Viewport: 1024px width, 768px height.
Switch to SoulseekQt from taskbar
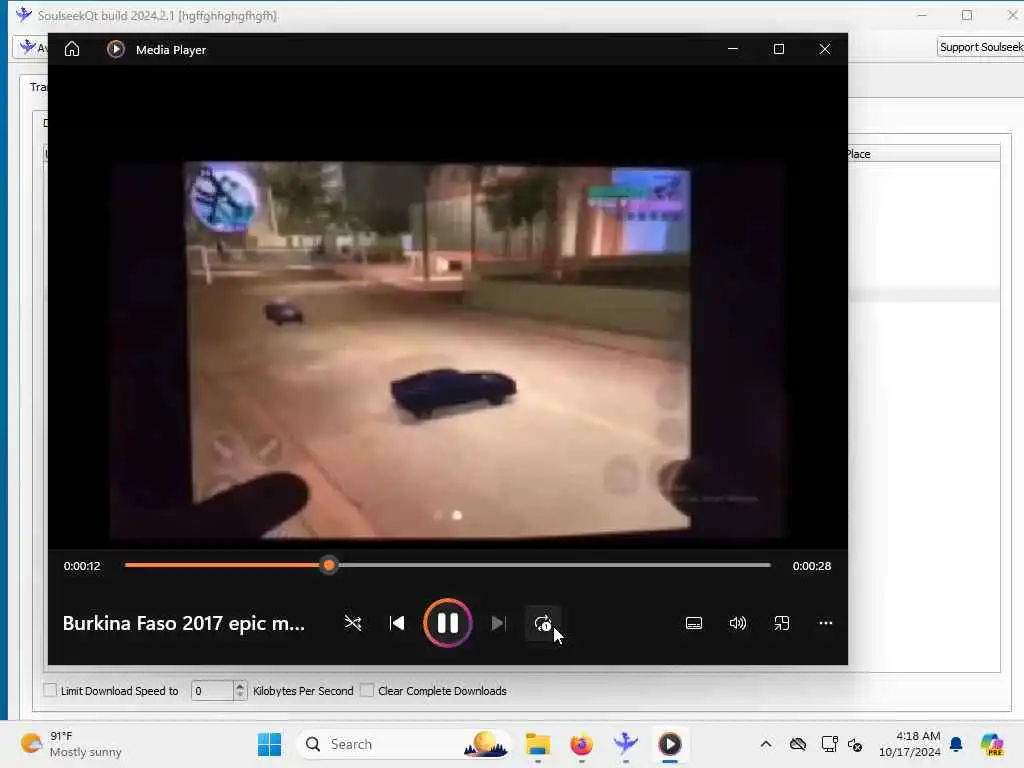[x=625, y=744]
